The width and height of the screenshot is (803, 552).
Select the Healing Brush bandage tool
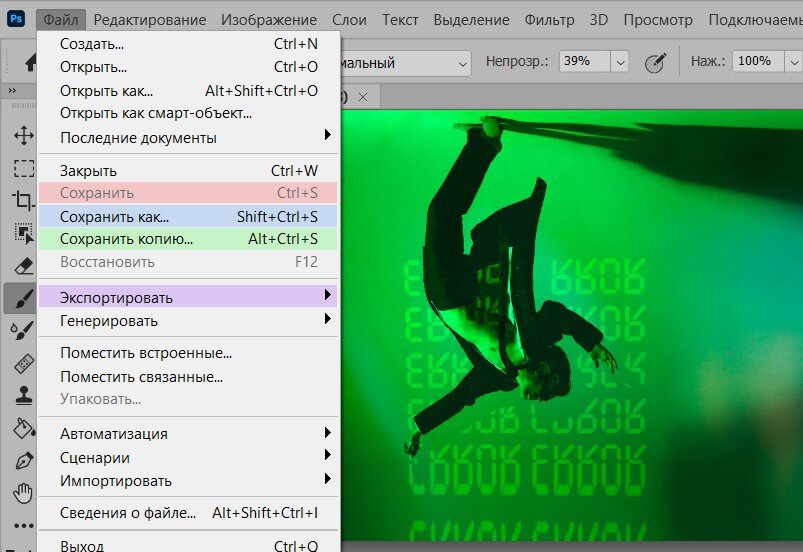tap(24, 364)
